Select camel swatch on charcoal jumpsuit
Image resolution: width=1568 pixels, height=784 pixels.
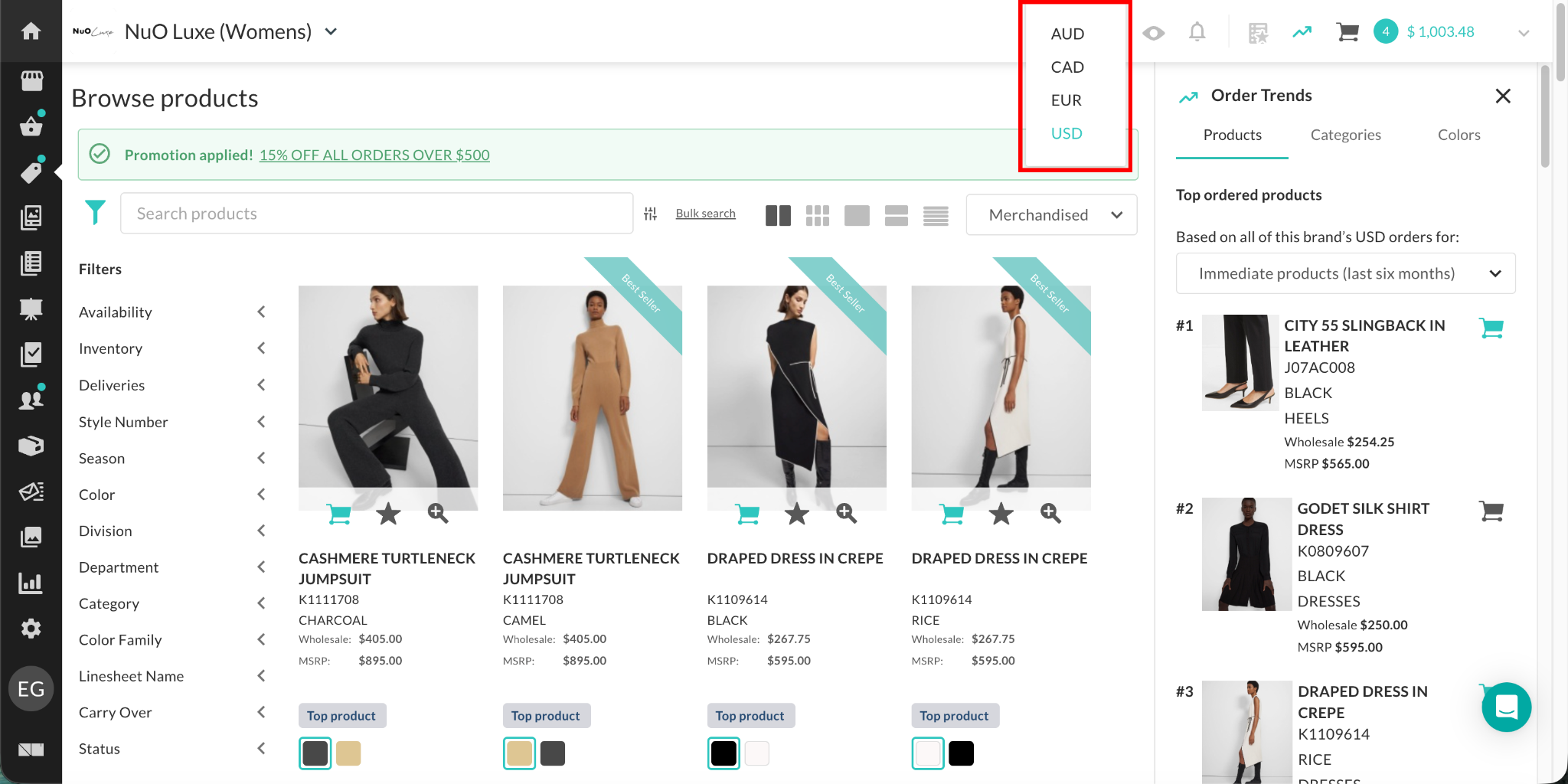(348, 753)
